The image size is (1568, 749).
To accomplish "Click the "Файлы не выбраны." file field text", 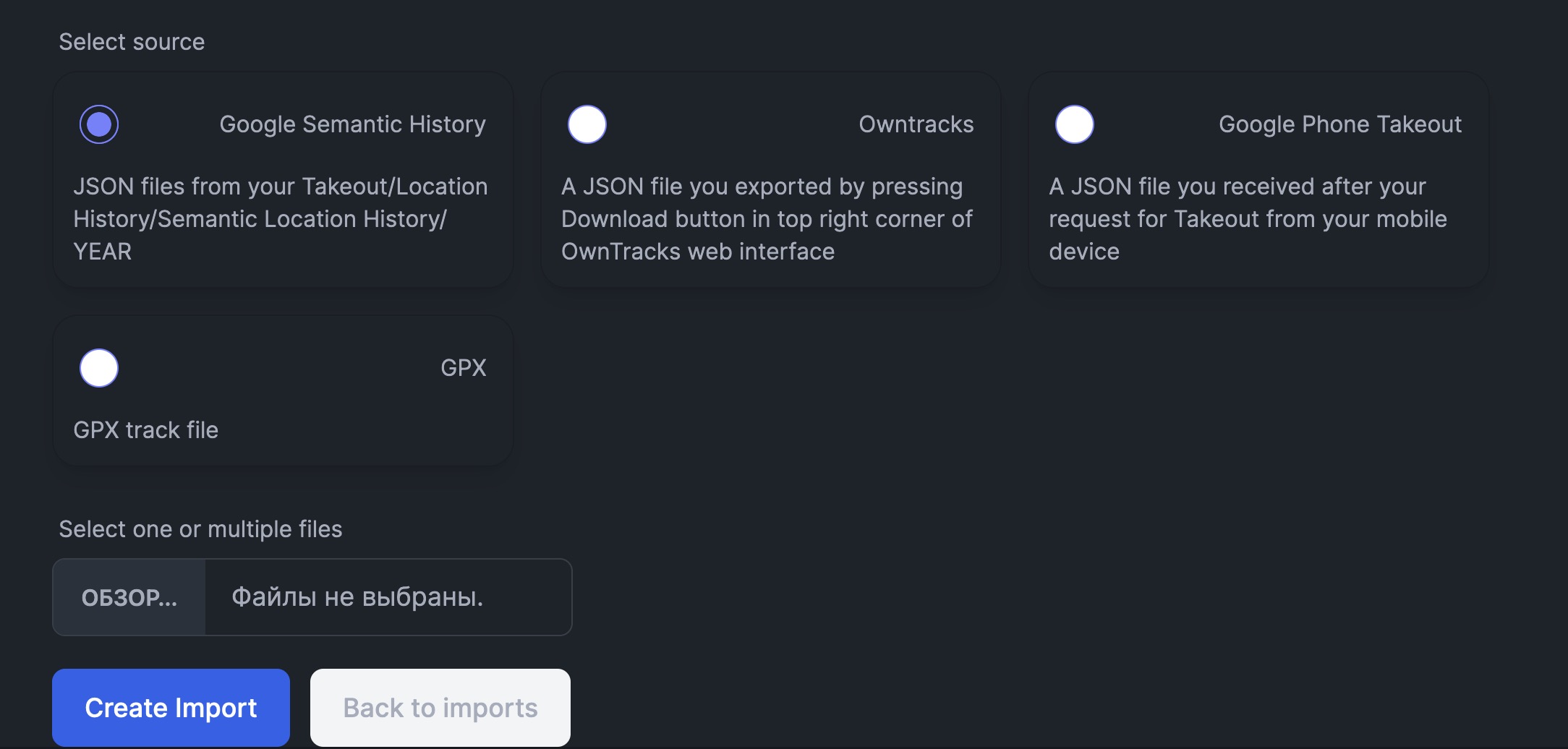I will [x=357, y=597].
